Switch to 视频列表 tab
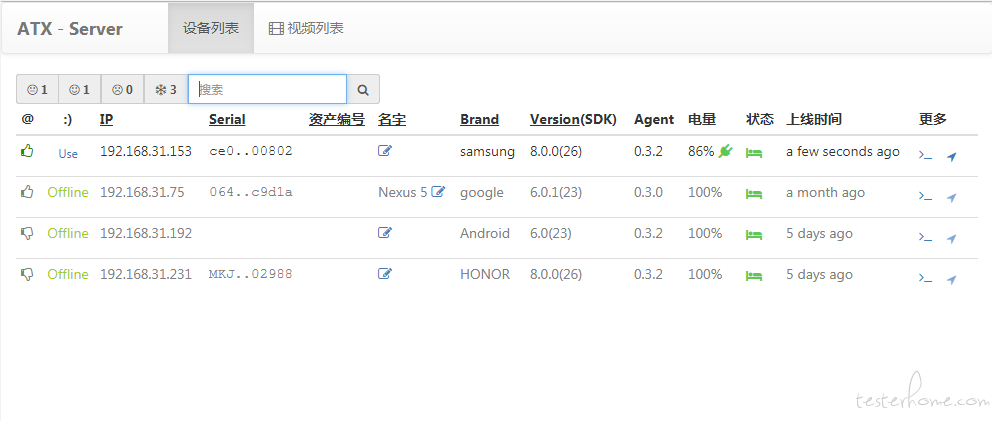 pyautogui.click(x=306, y=28)
